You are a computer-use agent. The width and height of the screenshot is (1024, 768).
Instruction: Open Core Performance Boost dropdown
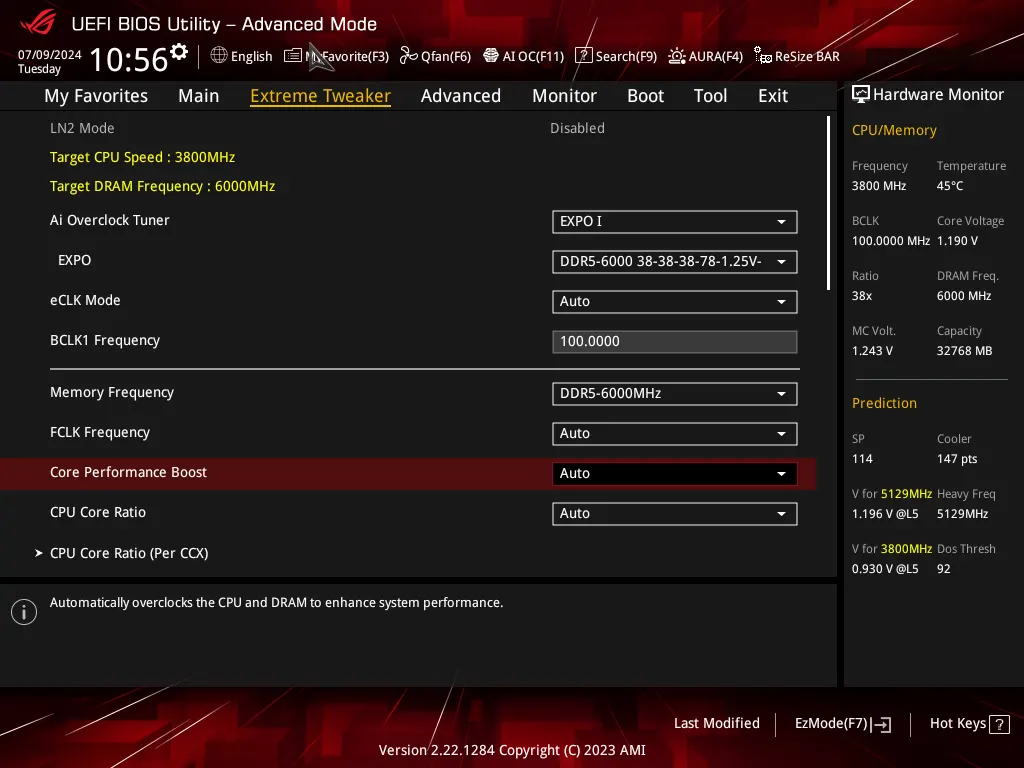(675, 473)
